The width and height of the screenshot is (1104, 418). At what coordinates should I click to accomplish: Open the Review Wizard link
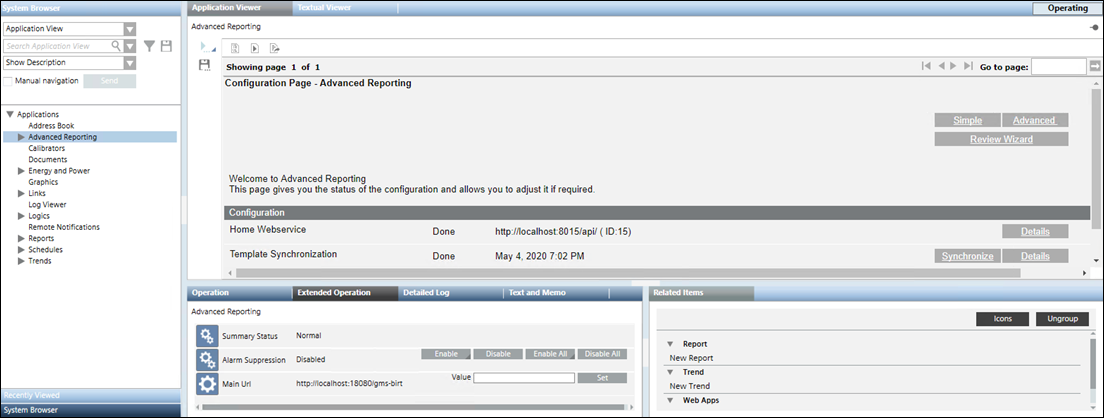tap(1000, 139)
